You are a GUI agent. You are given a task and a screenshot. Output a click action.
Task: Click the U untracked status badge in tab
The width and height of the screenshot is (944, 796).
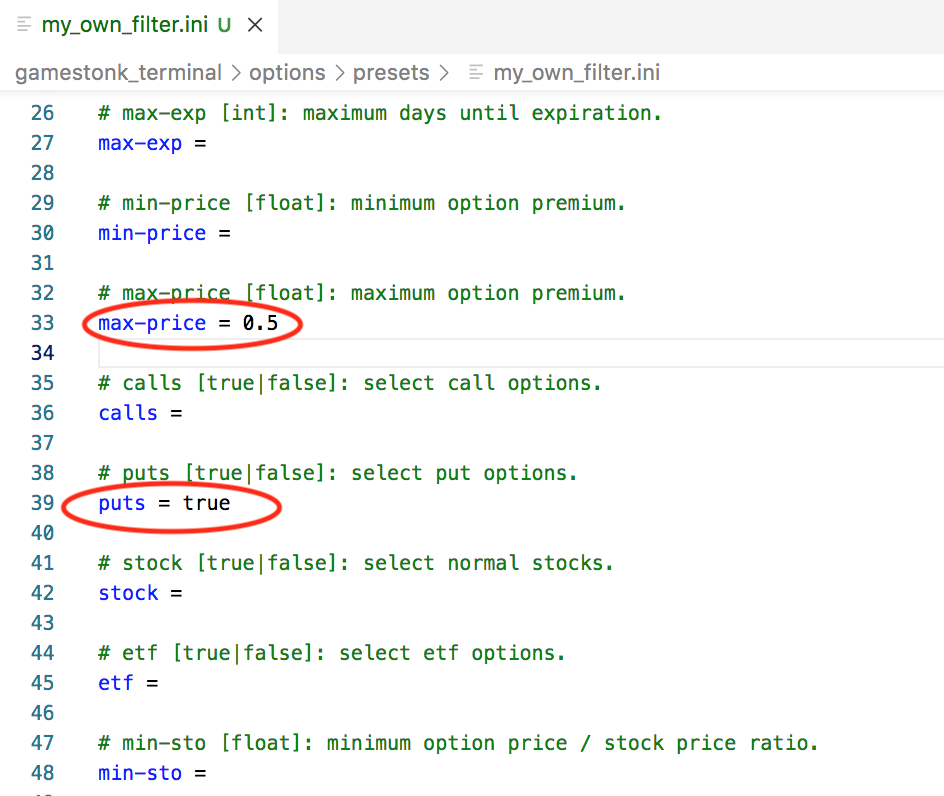tap(225, 25)
